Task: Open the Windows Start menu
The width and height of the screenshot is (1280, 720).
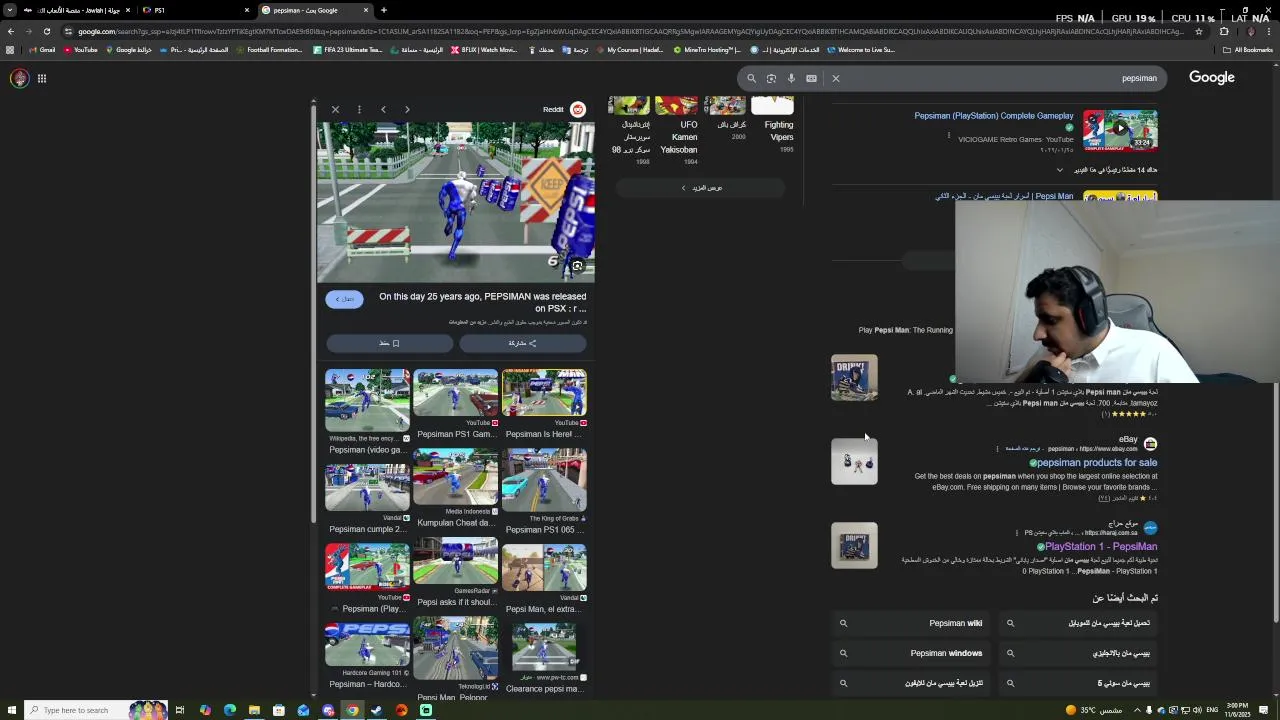Action: pos(10,710)
